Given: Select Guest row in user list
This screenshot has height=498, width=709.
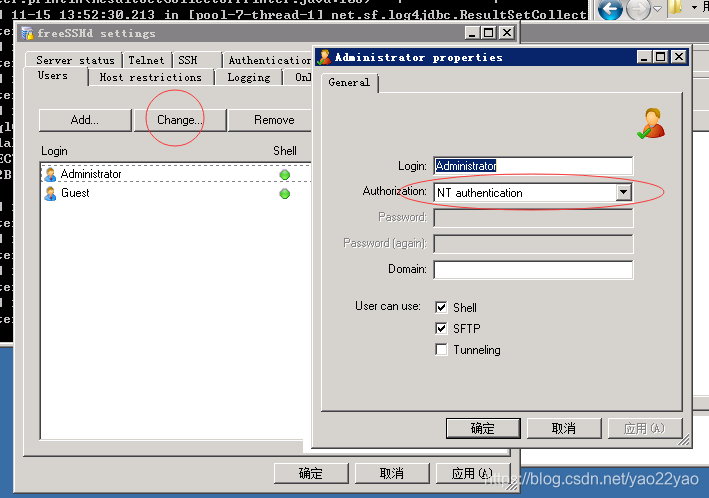Looking at the screenshot, I should tap(176, 193).
